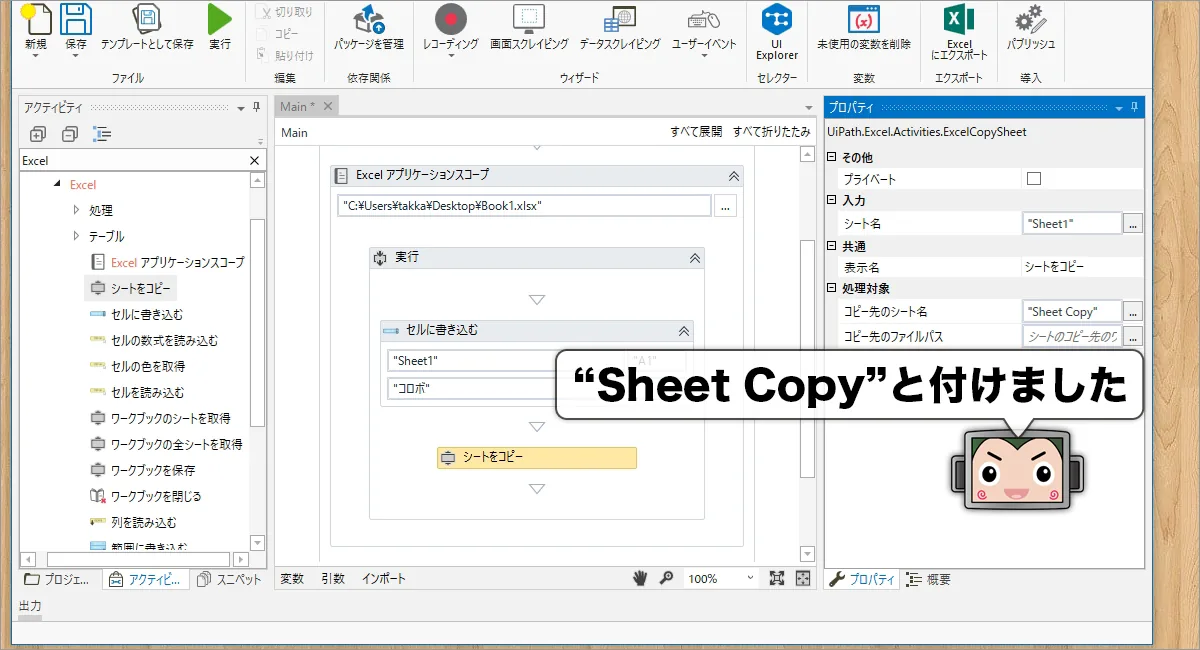Viewport: 1200px width, 650px height.
Task: Toggle the プライベート checkbox
Action: coord(1034,179)
